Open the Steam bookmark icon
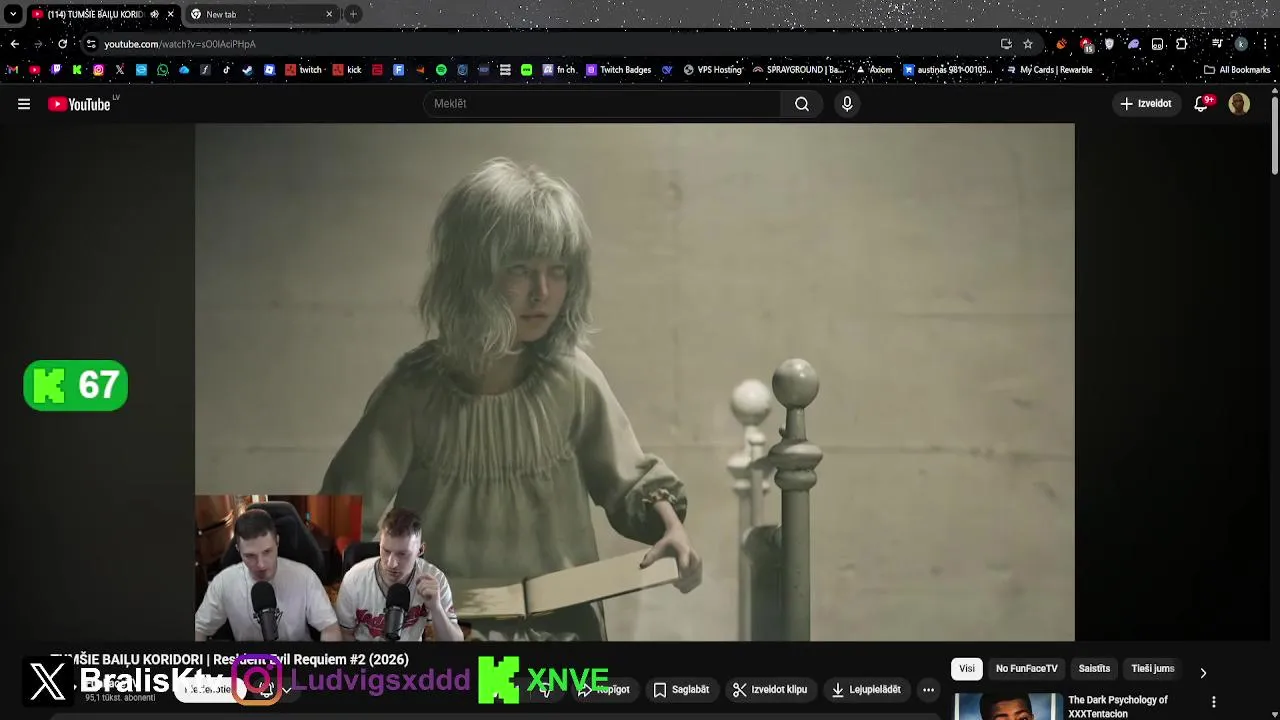 click(x=248, y=70)
